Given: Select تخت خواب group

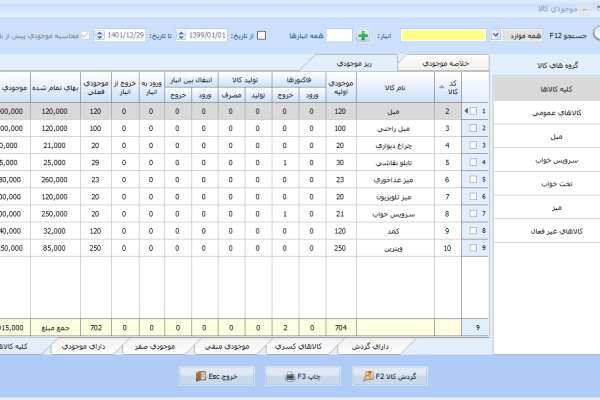Looking at the screenshot, I should point(546,184).
